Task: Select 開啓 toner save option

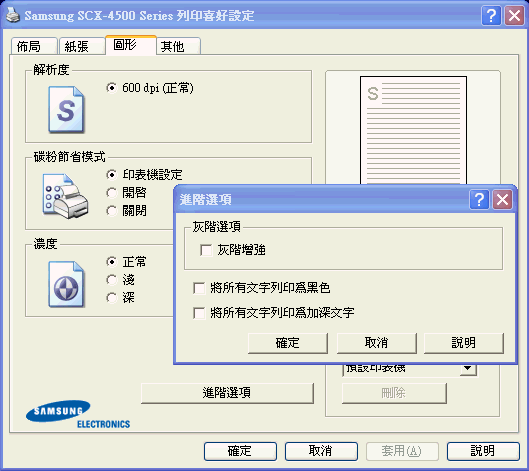Action: tap(111, 193)
